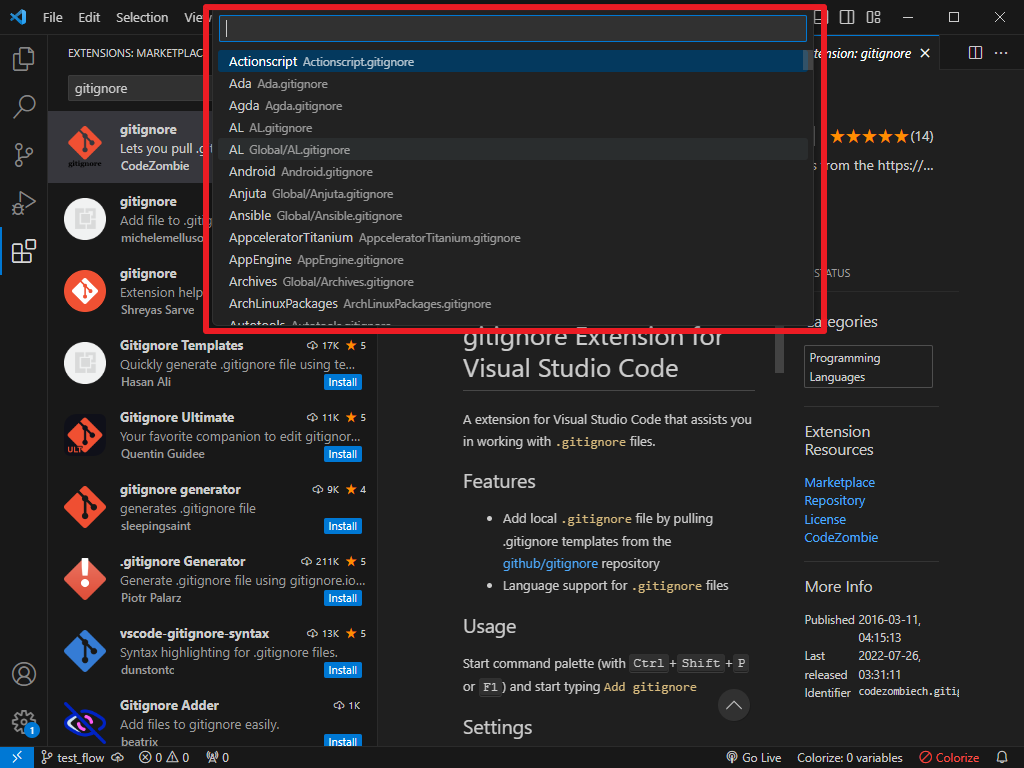Open the Search view icon
The height and width of the screenshot is (768, 1024).
click(24, 106)
